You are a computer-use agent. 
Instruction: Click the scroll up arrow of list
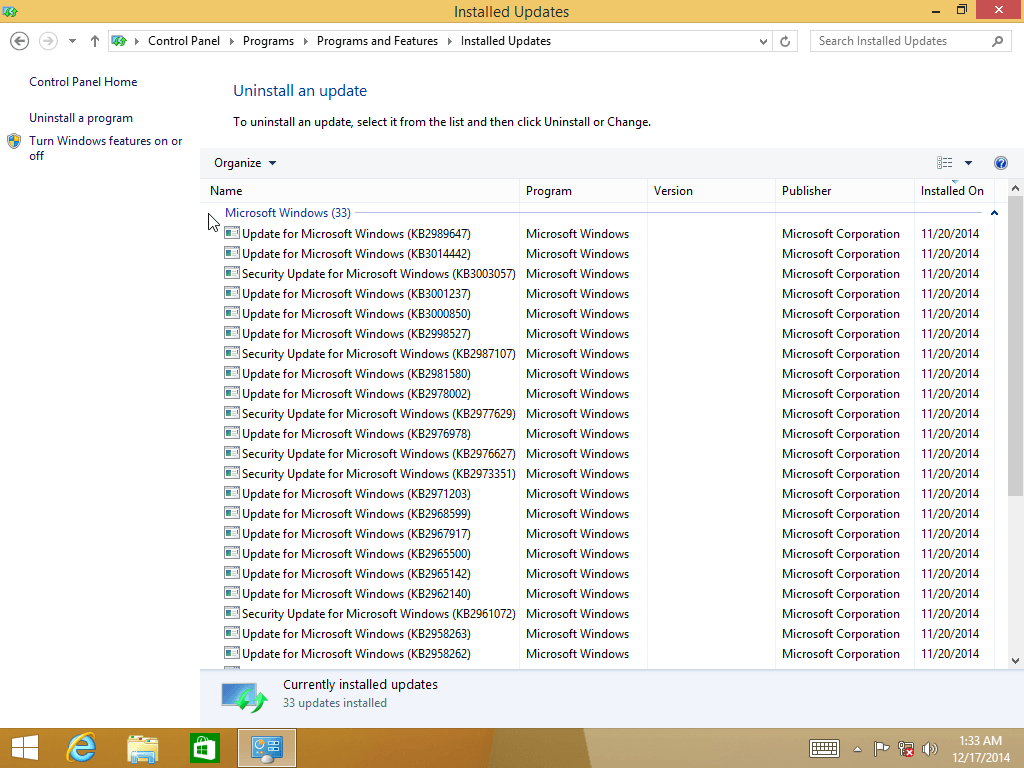[1015, 188]
